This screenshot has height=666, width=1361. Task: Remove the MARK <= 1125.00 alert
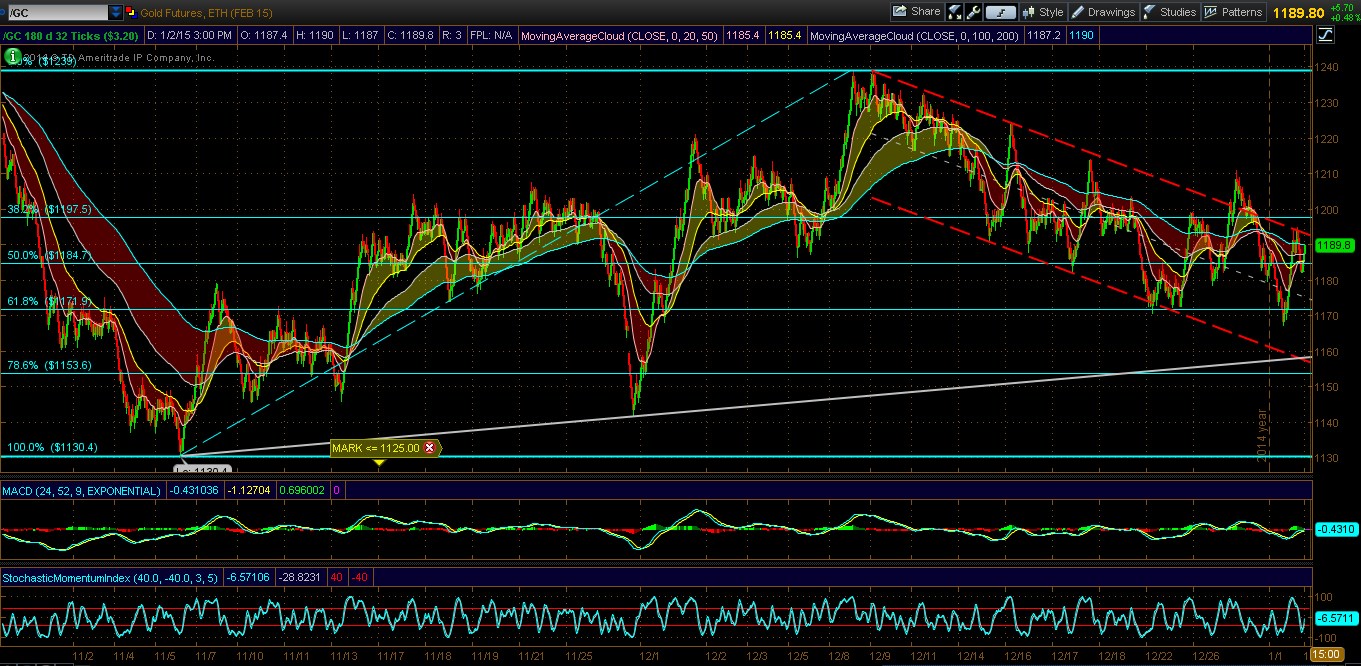tap(430, 448)
